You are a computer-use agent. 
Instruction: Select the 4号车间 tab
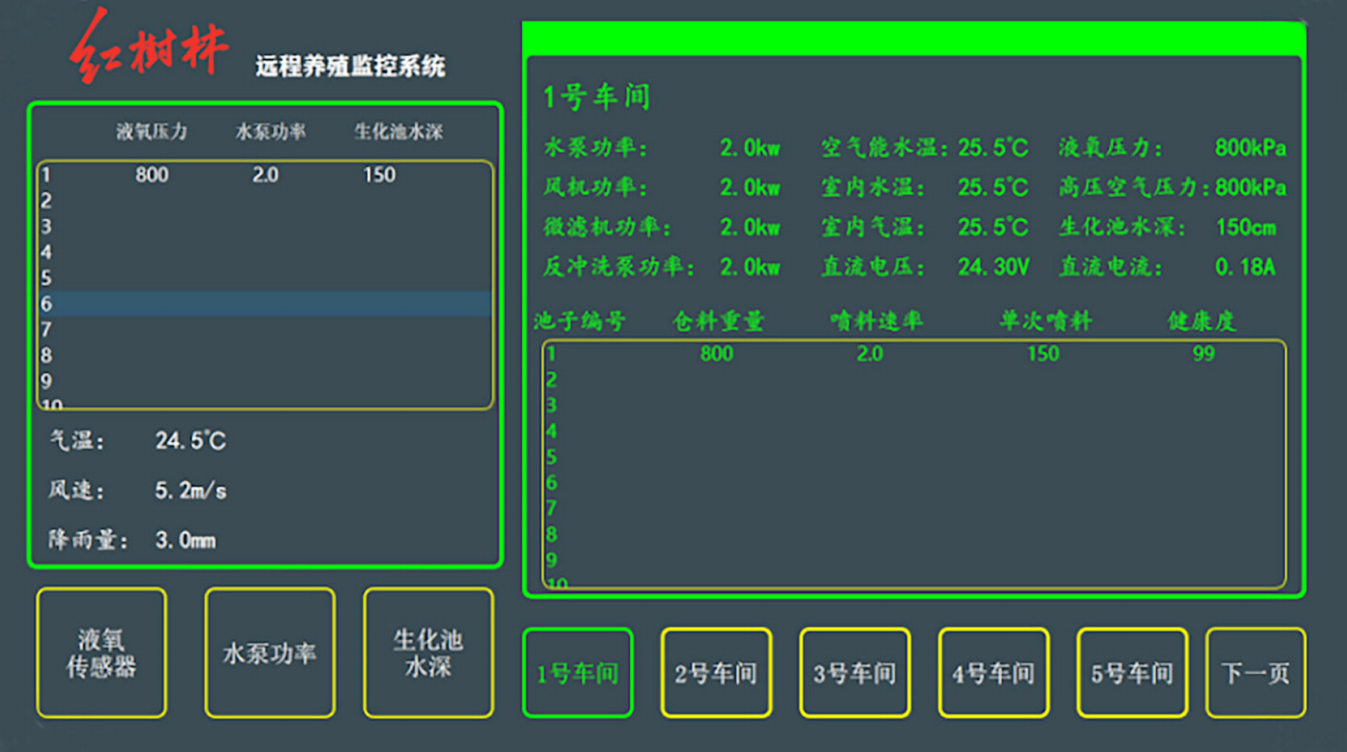(x=993, y=673)
